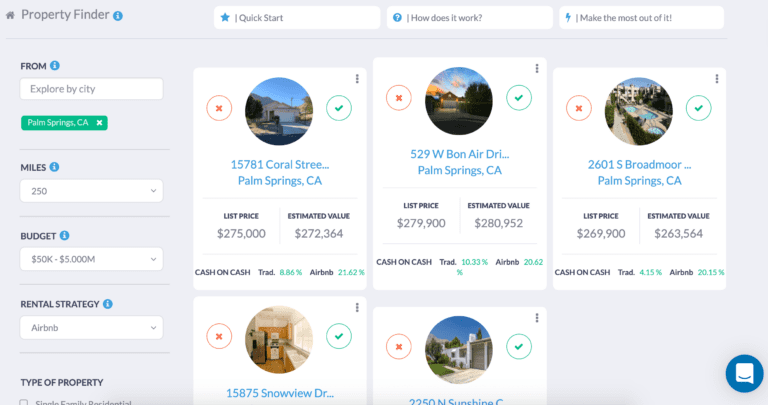Open Rental Strategy dropdown set to Airbnb
Image resolution: width=768 pixels, height=405 pixels.
click(91, 327)
